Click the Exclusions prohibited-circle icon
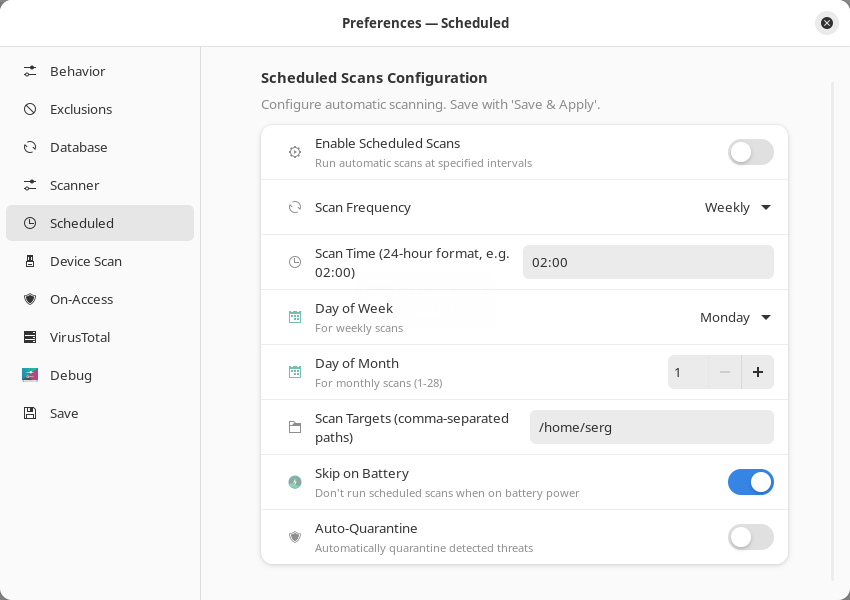Viewport: 850px width, 600px height. click(30, 109)
